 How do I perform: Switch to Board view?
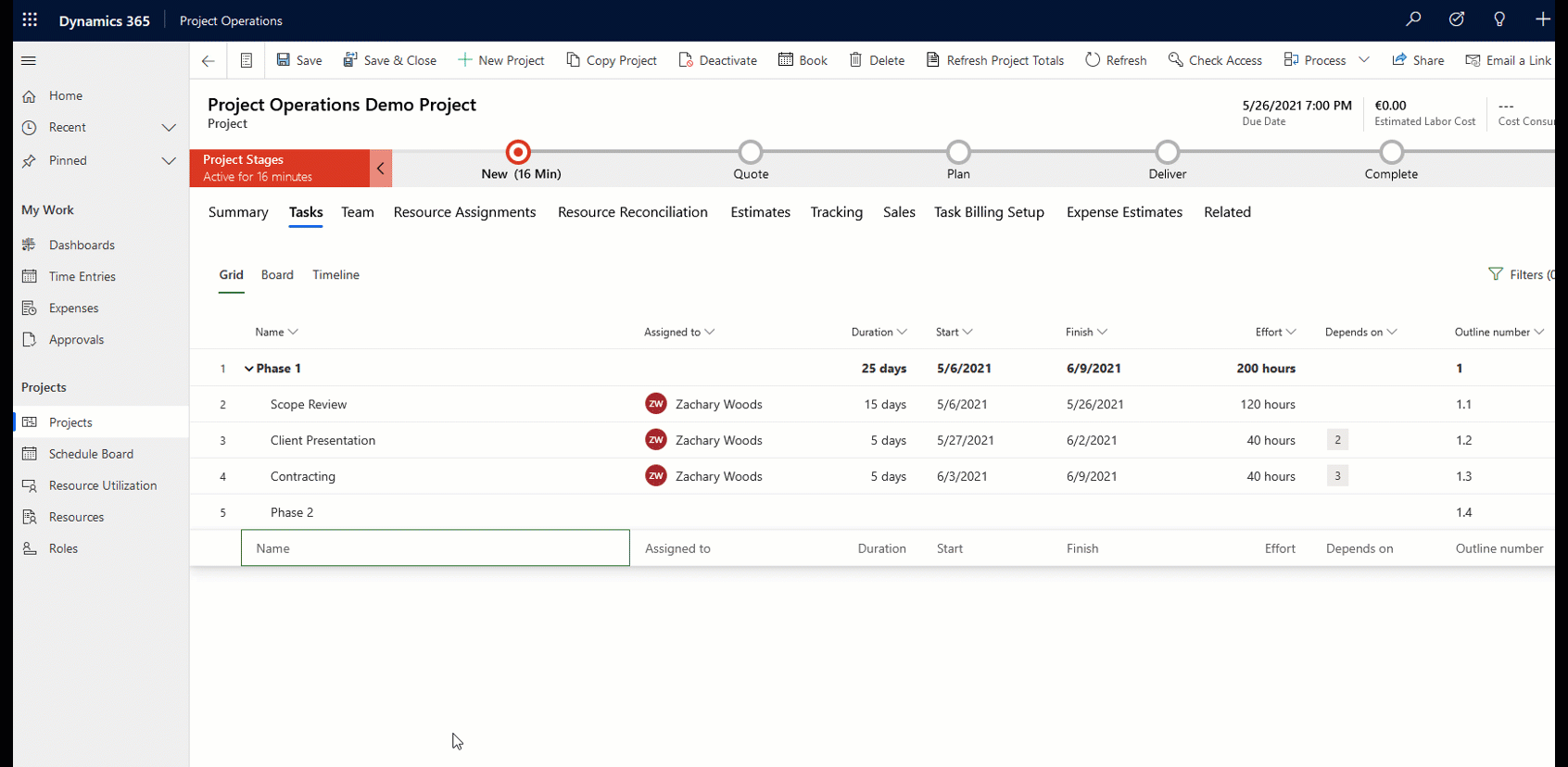point(277,275)
